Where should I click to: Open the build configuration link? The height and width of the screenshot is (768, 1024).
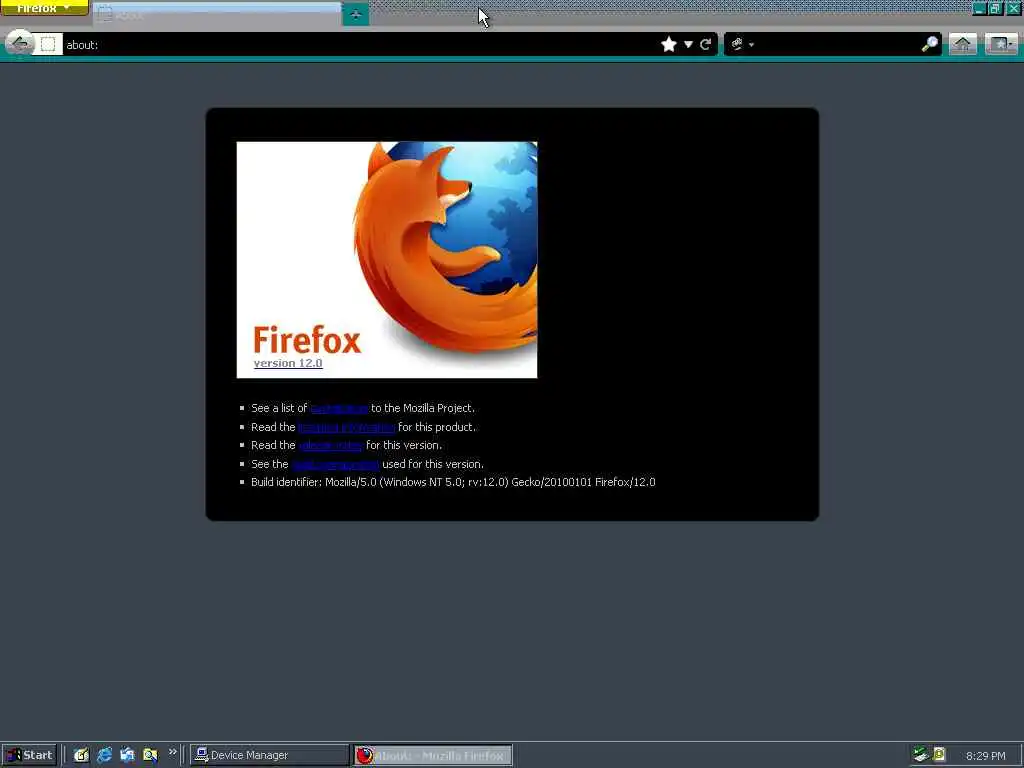(335, 464)
